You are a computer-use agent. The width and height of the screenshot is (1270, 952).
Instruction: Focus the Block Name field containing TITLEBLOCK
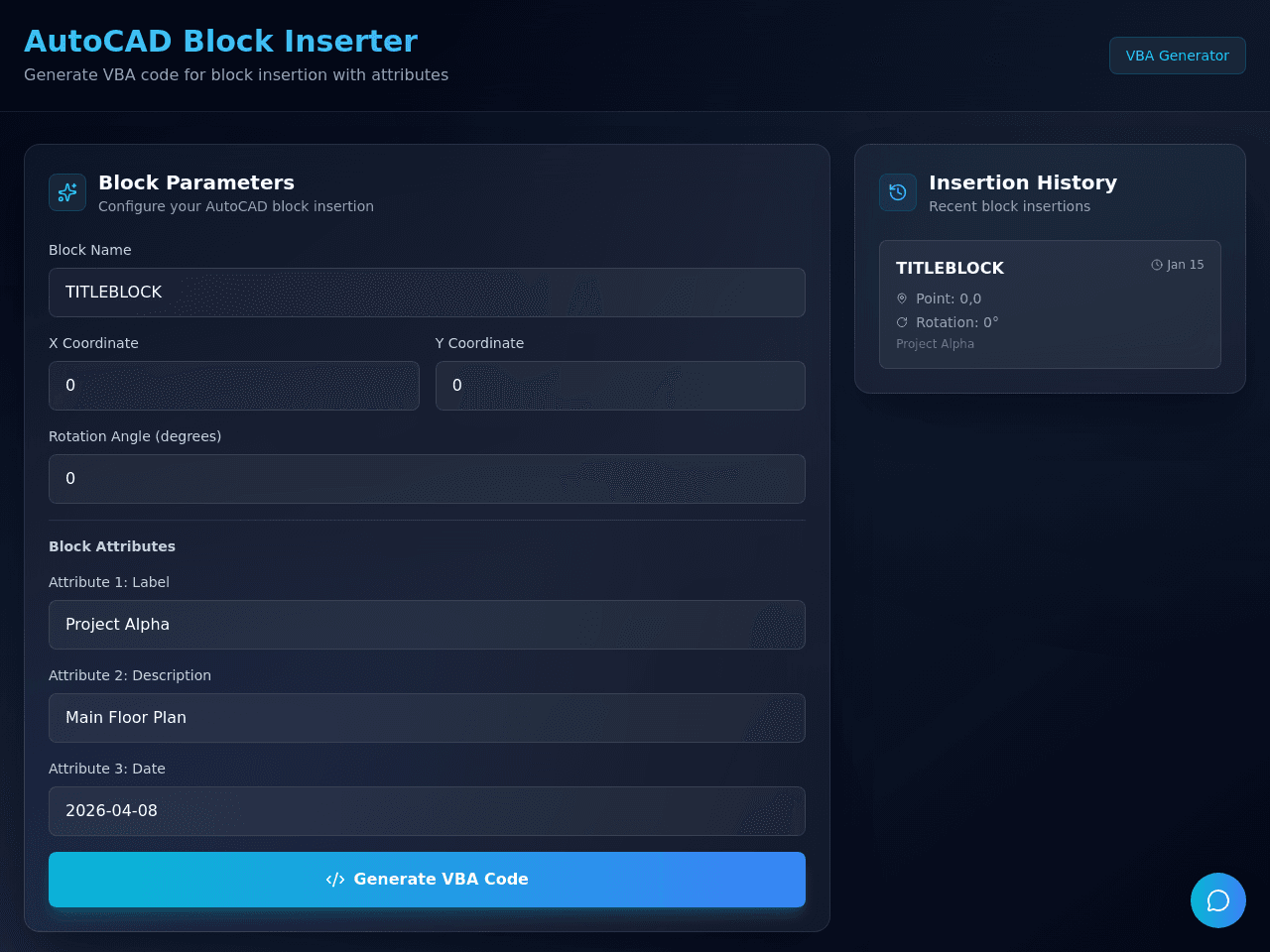coord(427,293)
